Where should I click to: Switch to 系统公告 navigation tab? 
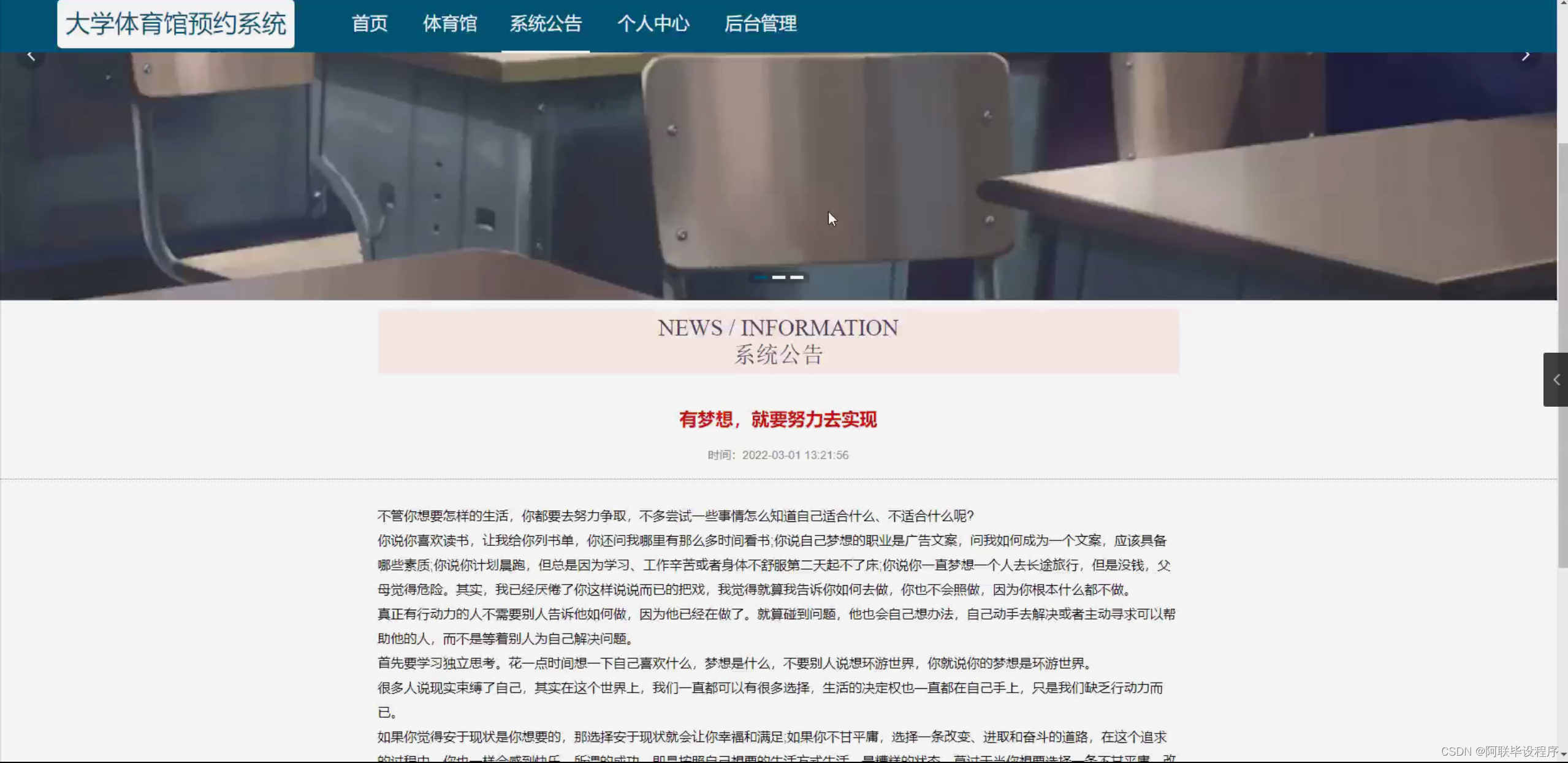coord(546,24)
